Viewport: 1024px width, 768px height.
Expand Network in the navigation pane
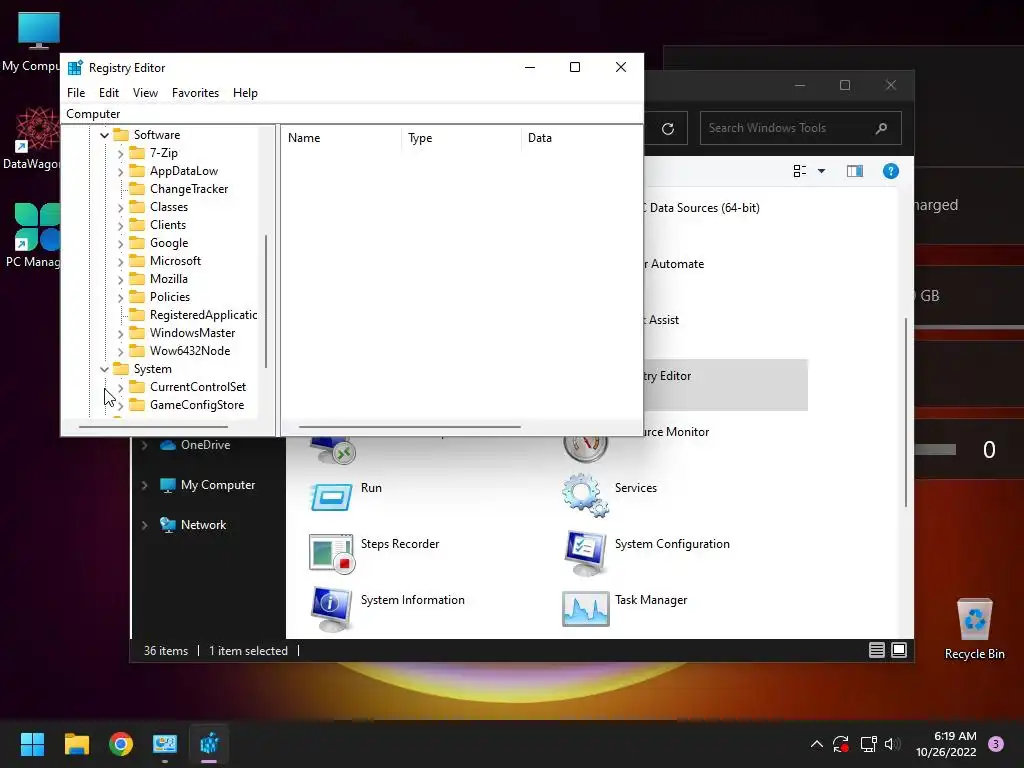(144, 525)
